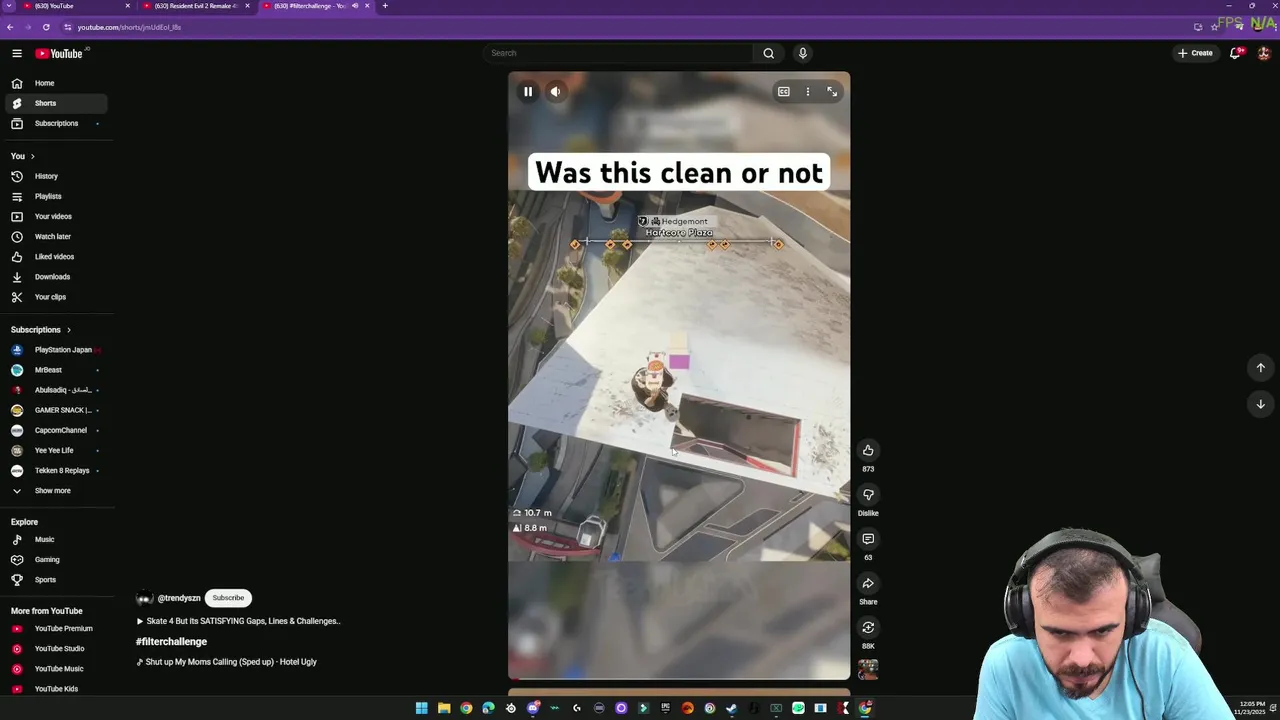The width and height of the screenshot is (1280, 720).
Task: Open the Create menu
Action: tap(1195, 53)
